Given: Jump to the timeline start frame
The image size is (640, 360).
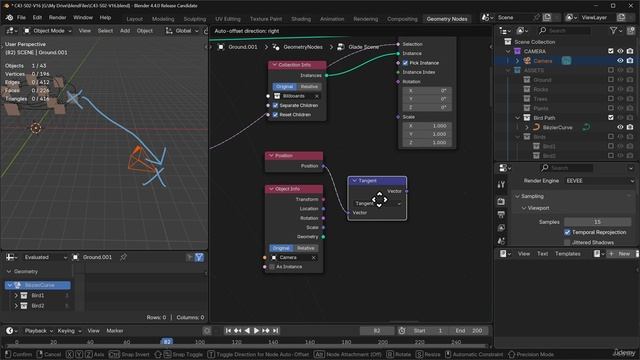Looking at the screenshot, I should pyautogui.click(x=228, y=331).
